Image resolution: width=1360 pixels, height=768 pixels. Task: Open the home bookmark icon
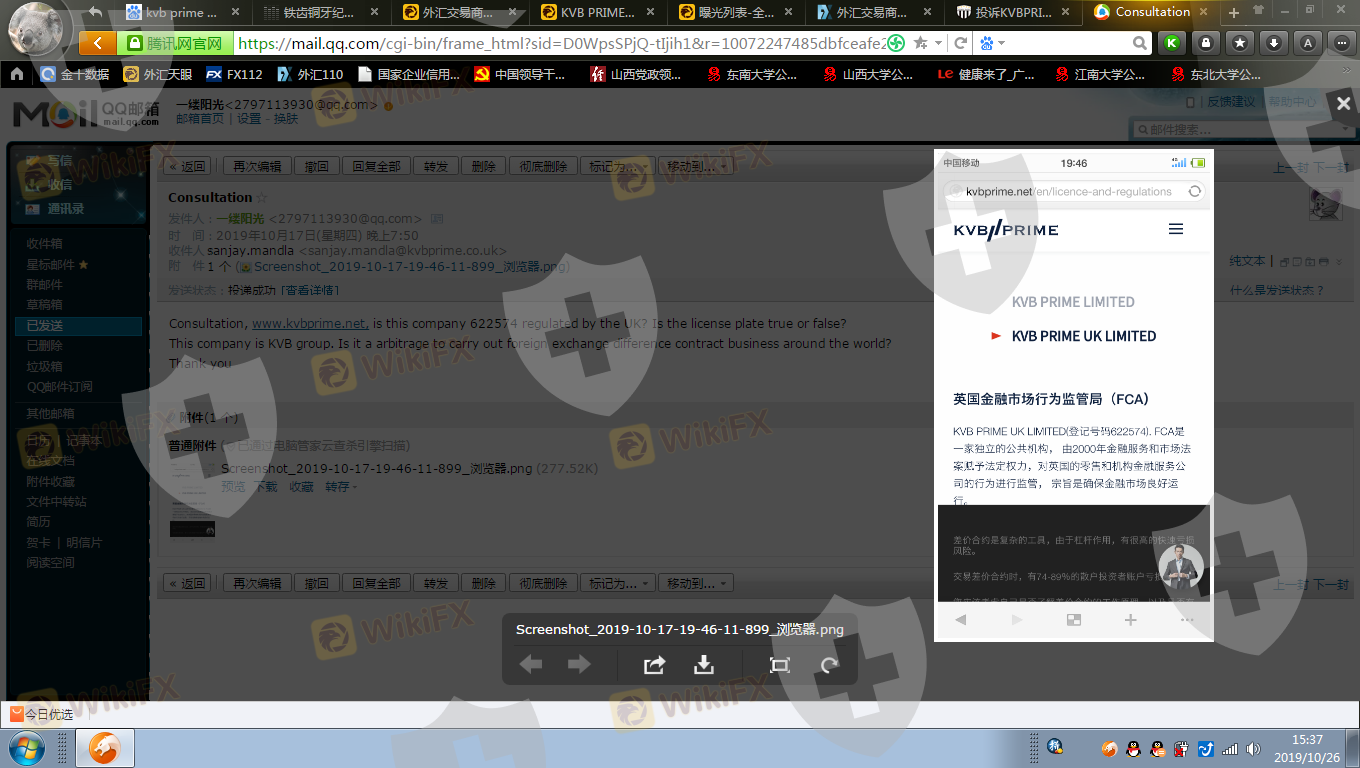point(17,74)
